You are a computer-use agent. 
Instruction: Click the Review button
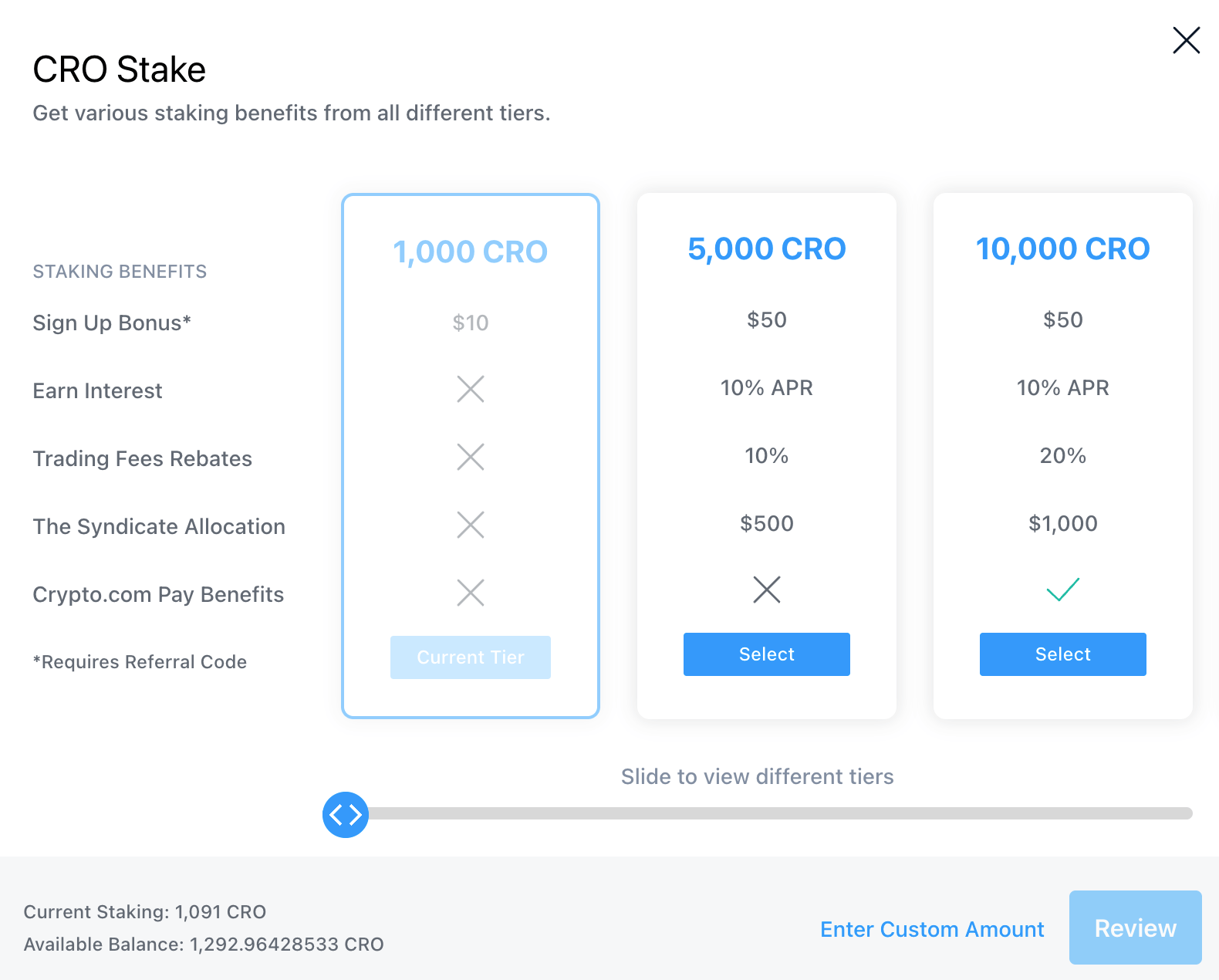[x=1135, y=928]
